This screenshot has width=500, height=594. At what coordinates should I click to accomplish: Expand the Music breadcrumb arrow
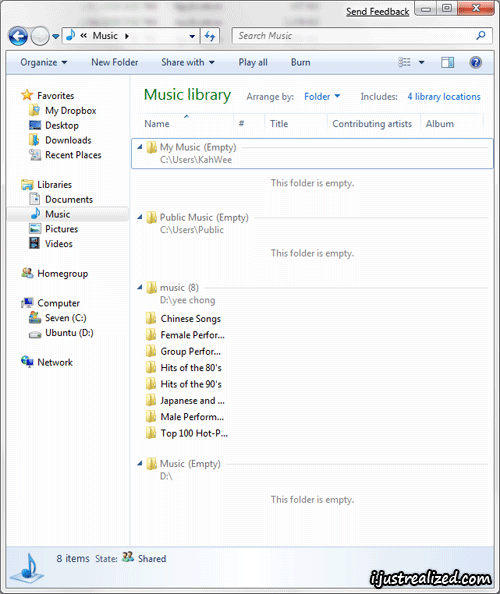tap(127, 36)
